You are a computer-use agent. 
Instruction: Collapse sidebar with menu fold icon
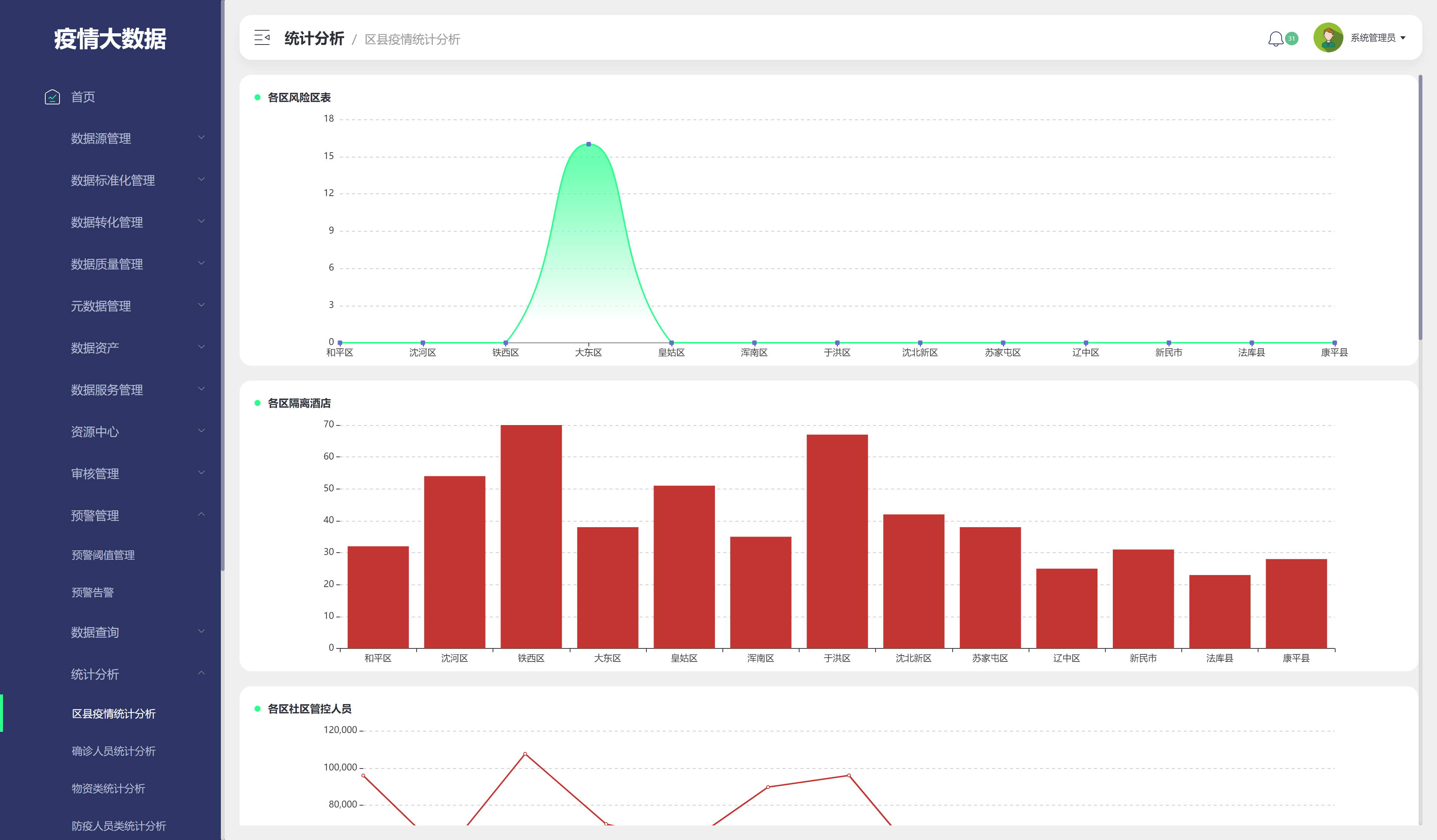coord(262,38)
